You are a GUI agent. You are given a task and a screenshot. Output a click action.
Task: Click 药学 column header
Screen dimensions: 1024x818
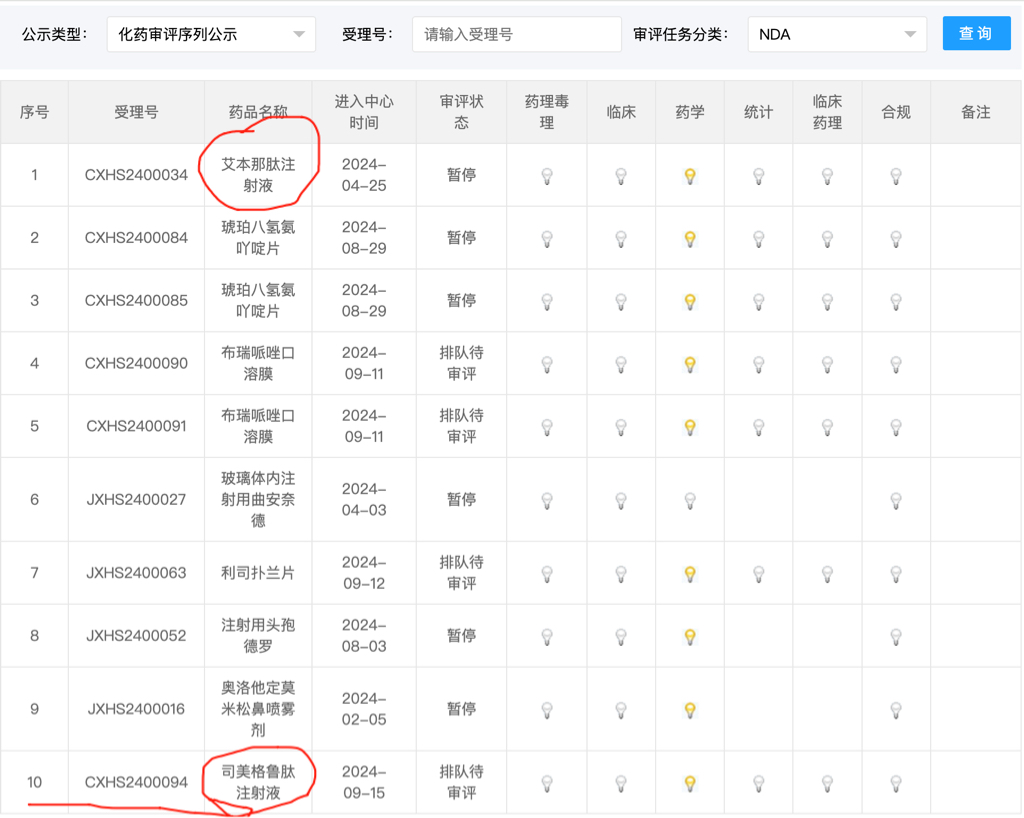pos(690,112)
